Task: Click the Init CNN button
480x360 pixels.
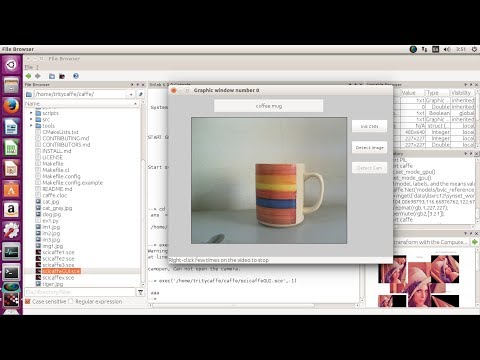Action: pos(369,126)
